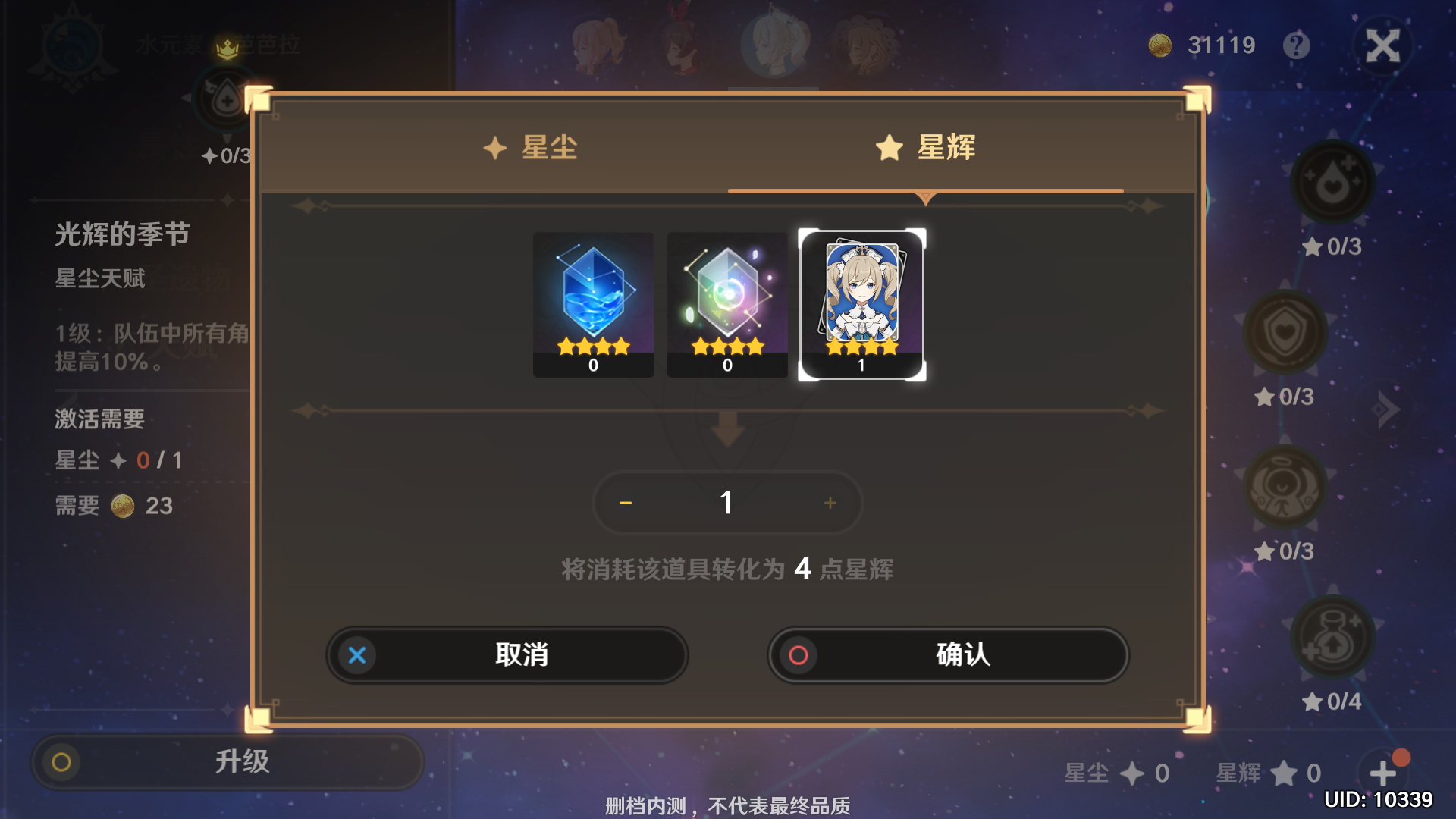This screenshot has height=819, width=1456.
Task: Select the iridescent prism crystal item
Action: click(727, 304)
